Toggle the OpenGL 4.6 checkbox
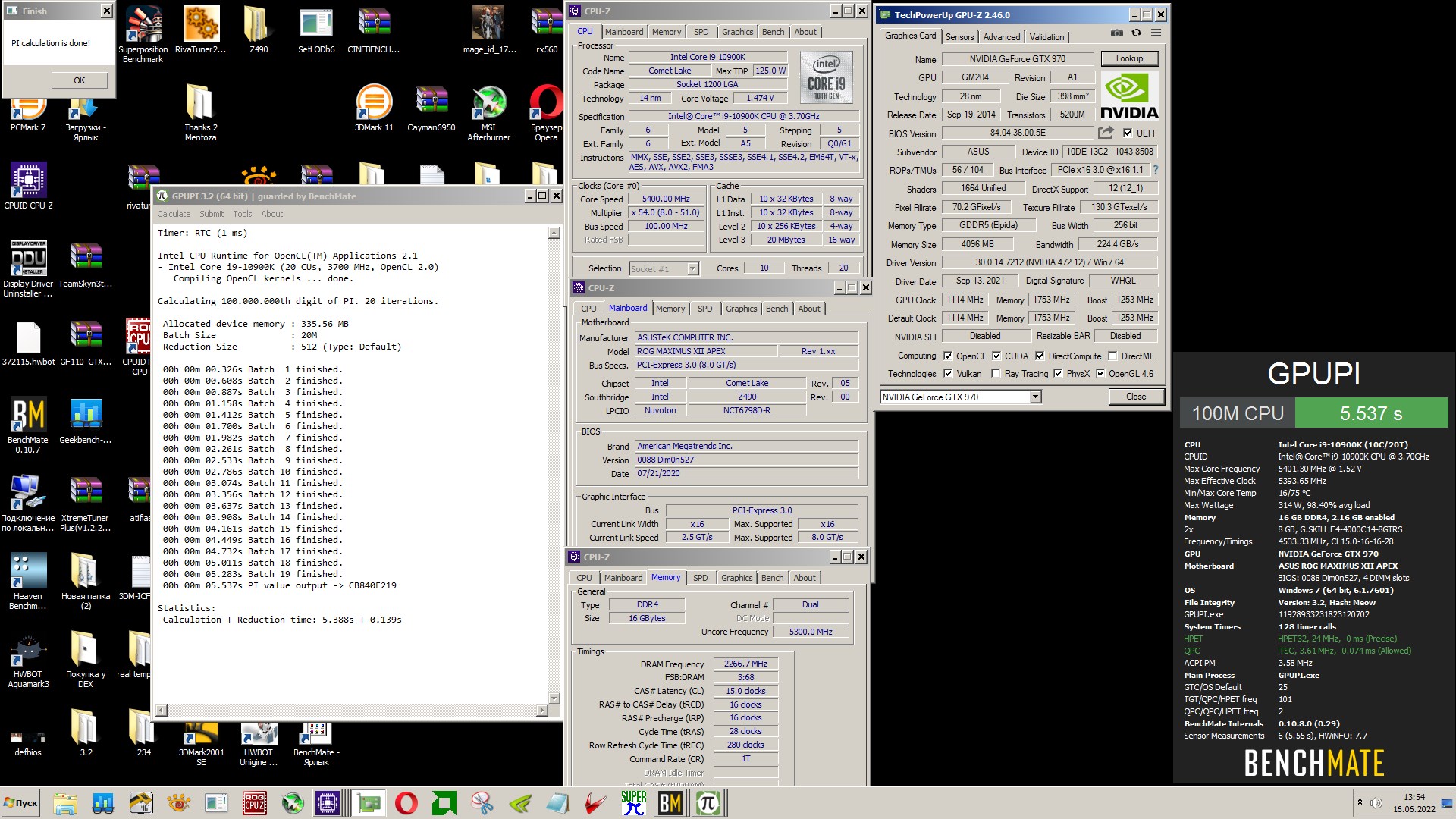 (1100, 373)
